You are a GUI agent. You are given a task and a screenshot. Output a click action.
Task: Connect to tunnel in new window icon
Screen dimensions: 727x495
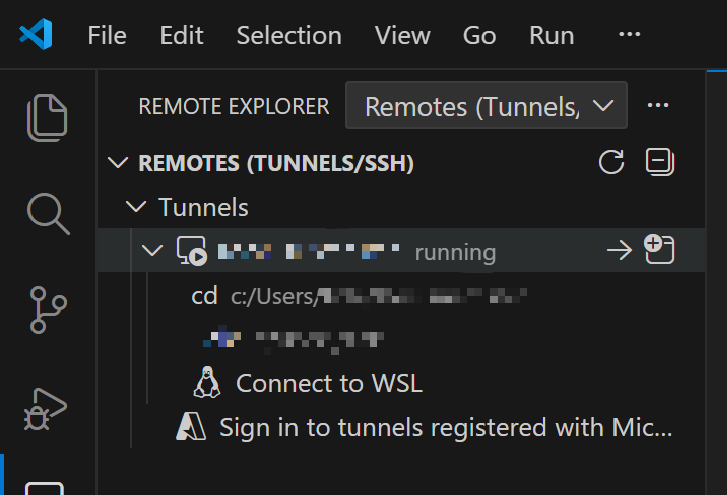[x=659, y=250]
